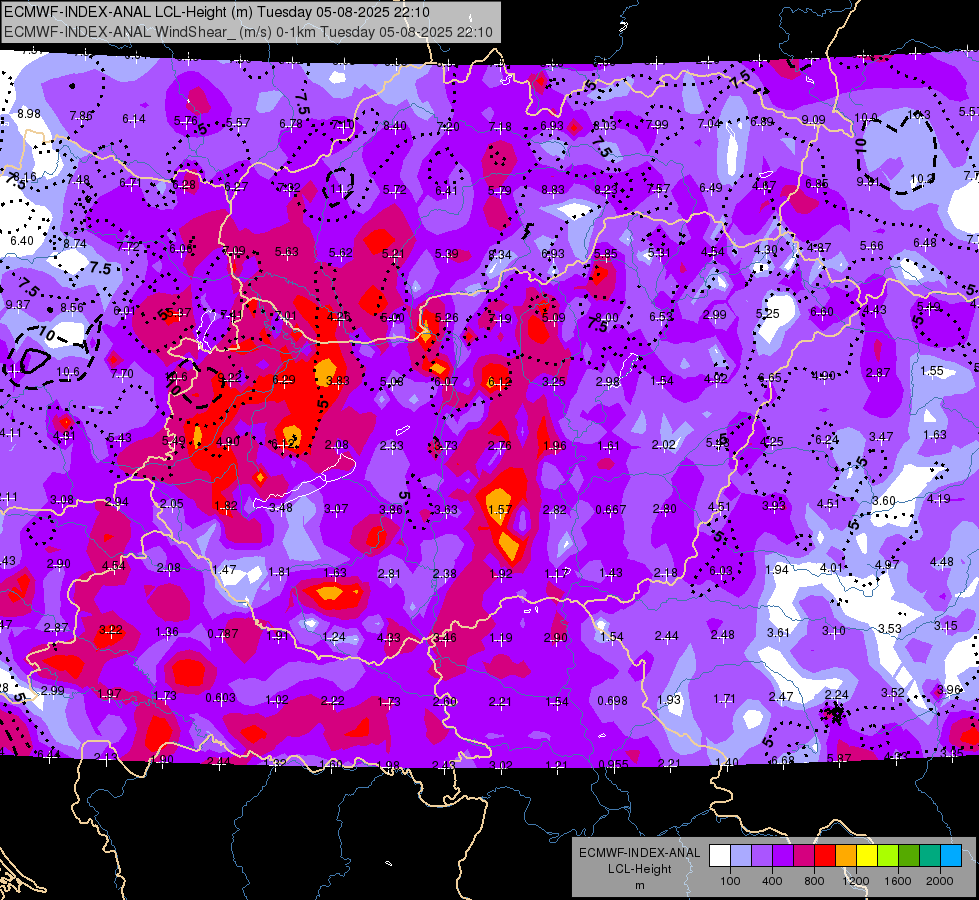Click the grid value 8.40
The image size is (979, 900).
pos(395,126)
